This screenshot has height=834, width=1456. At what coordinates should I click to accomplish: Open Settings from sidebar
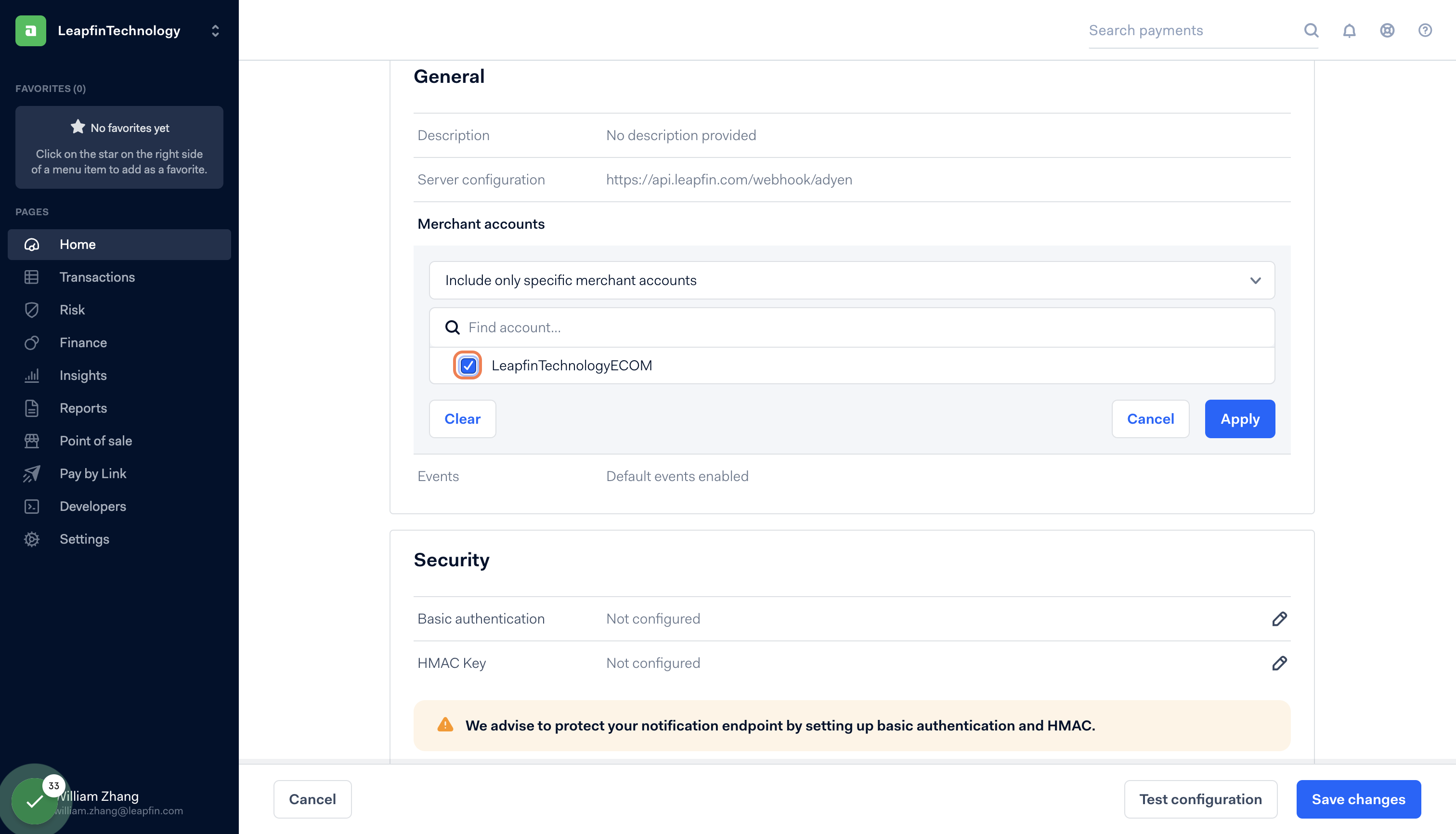click(x=84, y=539)
